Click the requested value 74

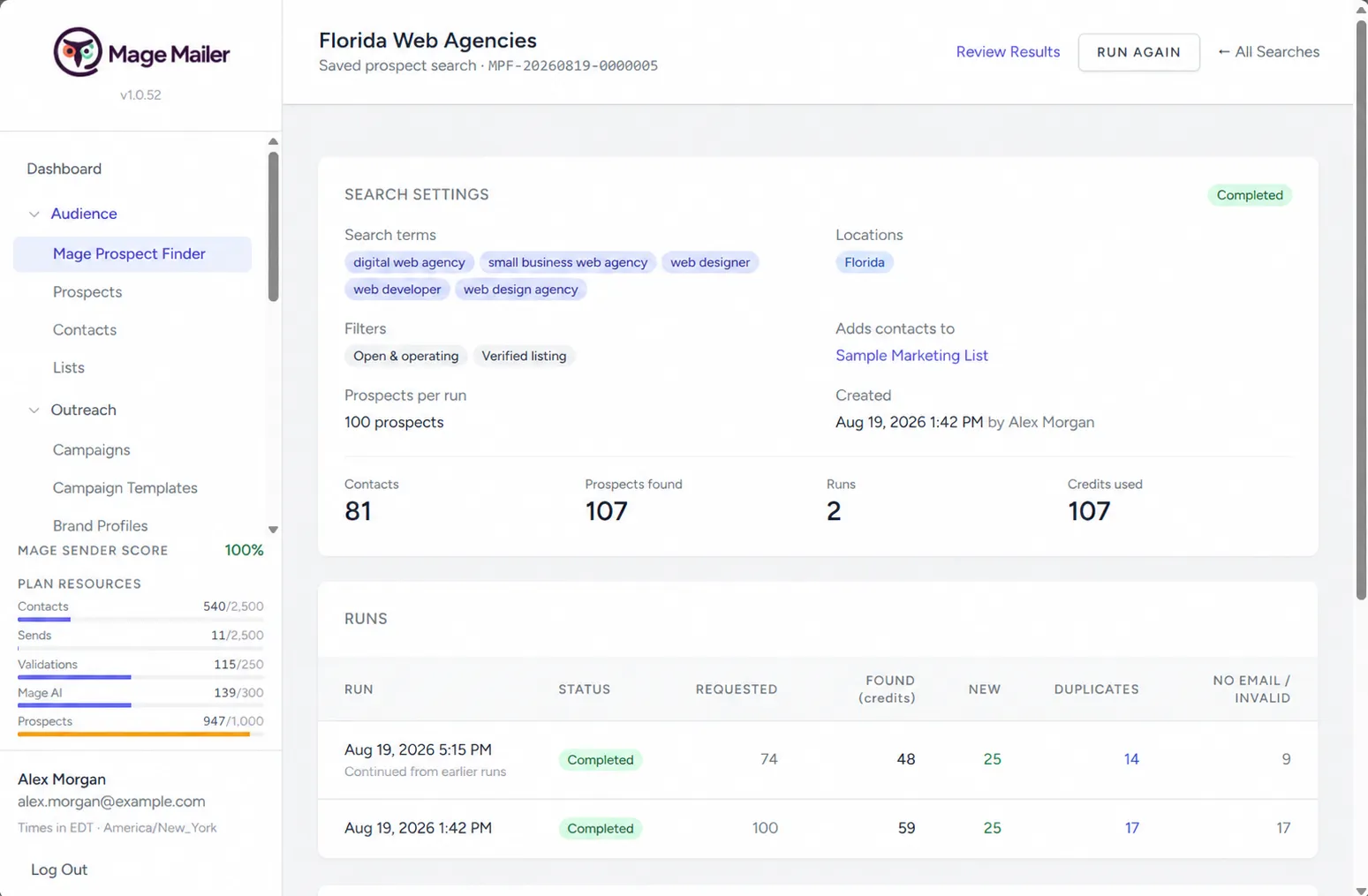coord(769,759)
